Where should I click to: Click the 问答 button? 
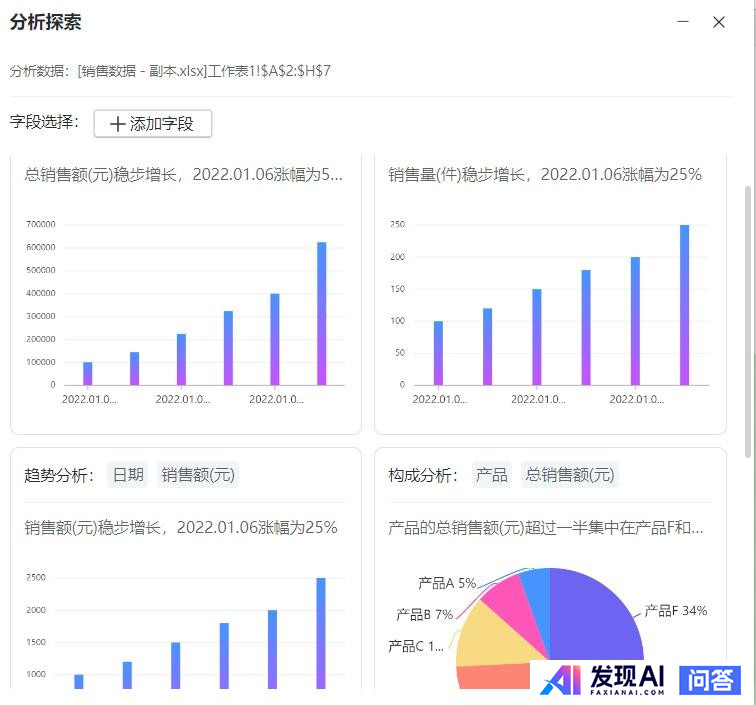(x=710, y=680)
